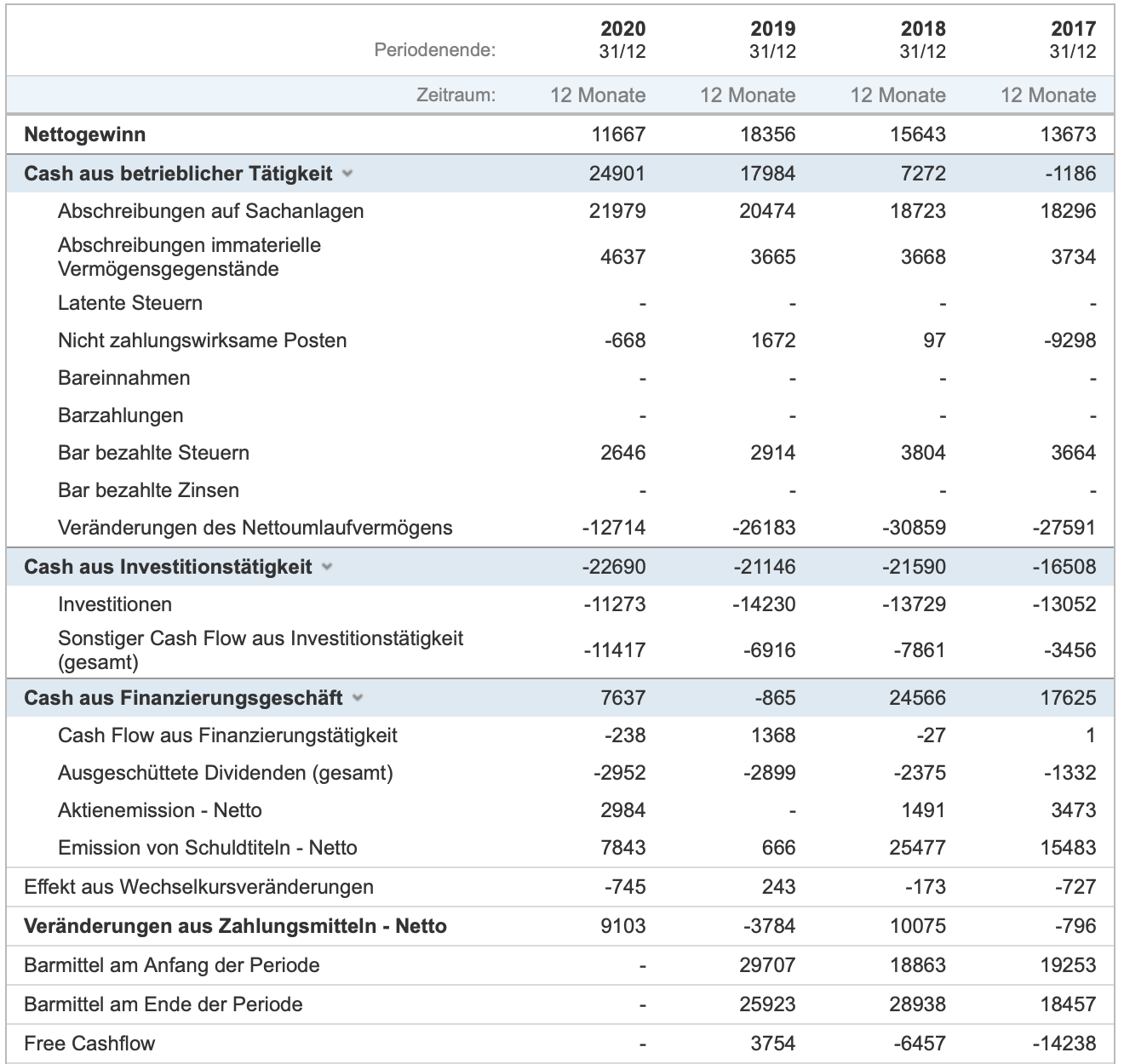Collapse the Cash aus Investitionstätigkeit chevron

point(327,567)
